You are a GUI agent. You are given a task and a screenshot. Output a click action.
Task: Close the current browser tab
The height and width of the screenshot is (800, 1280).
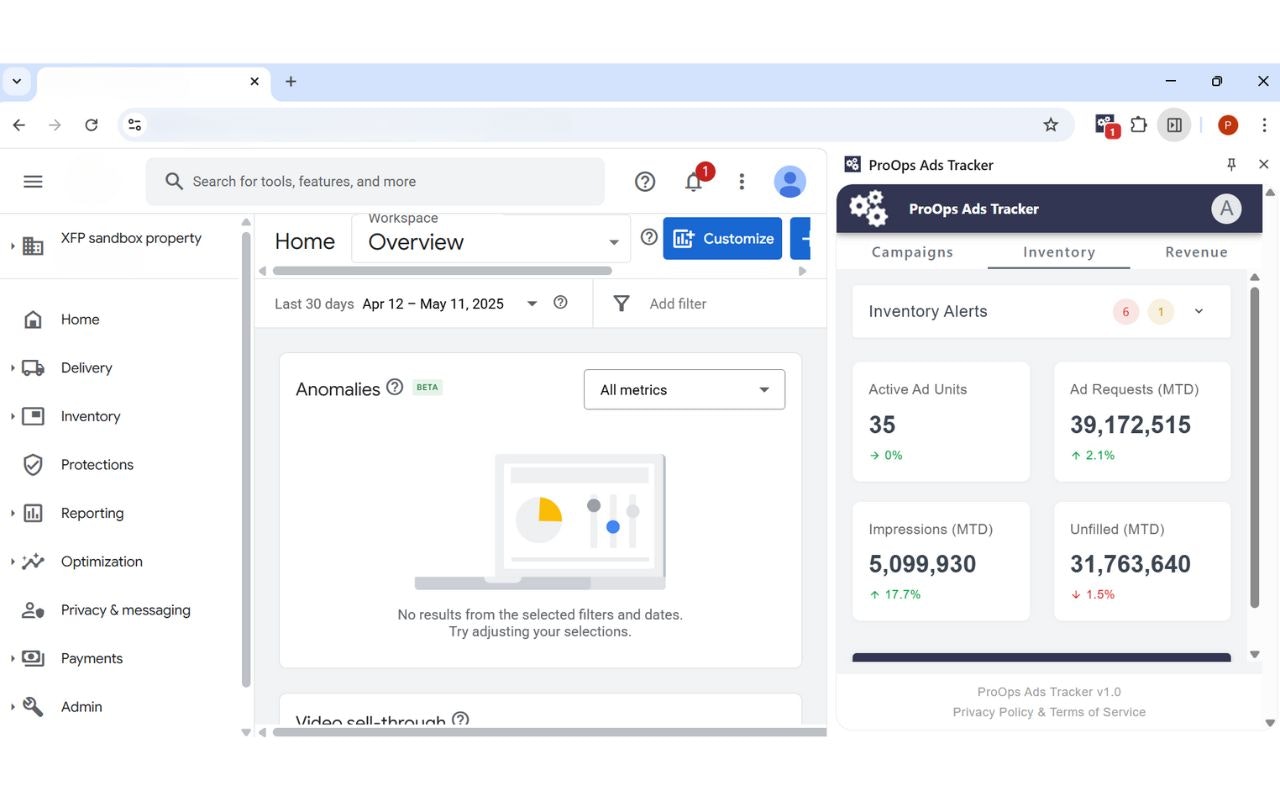point(255,82)
